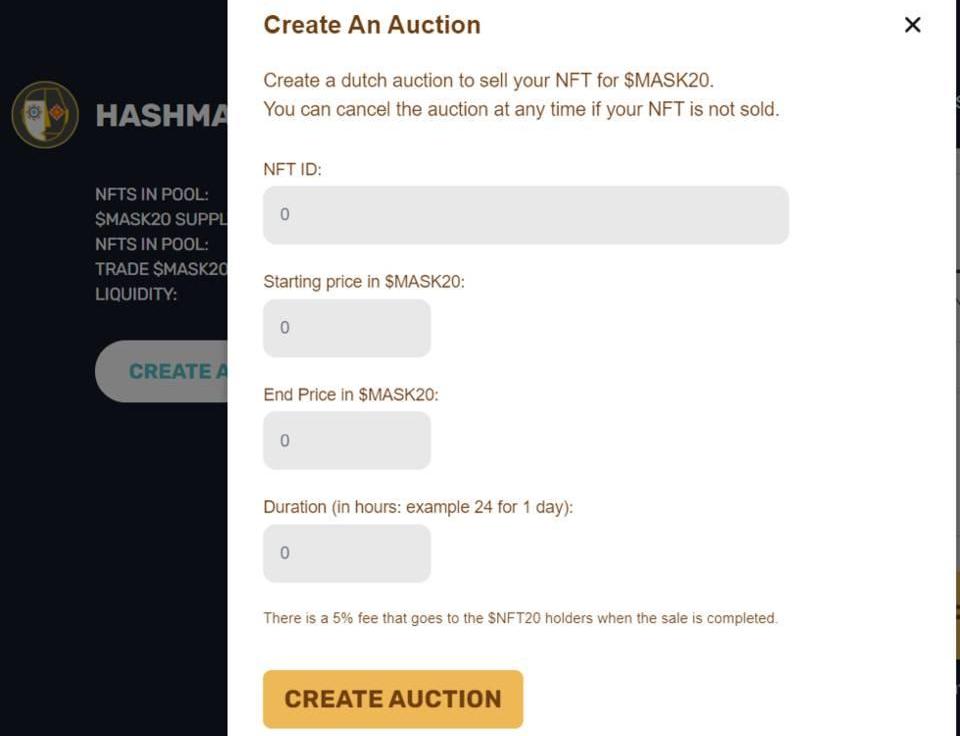Focus the NFT ID input field

[x=526, y=215]
